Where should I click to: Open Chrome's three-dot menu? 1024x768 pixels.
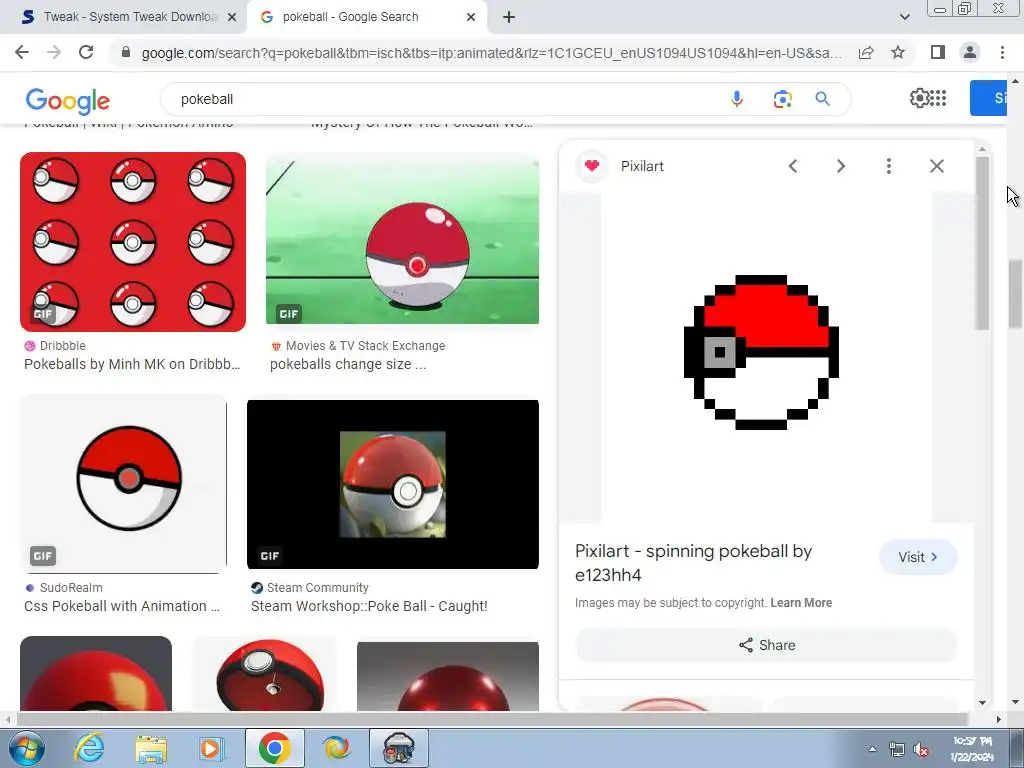pyautogui.click(x=1002, y=52)
